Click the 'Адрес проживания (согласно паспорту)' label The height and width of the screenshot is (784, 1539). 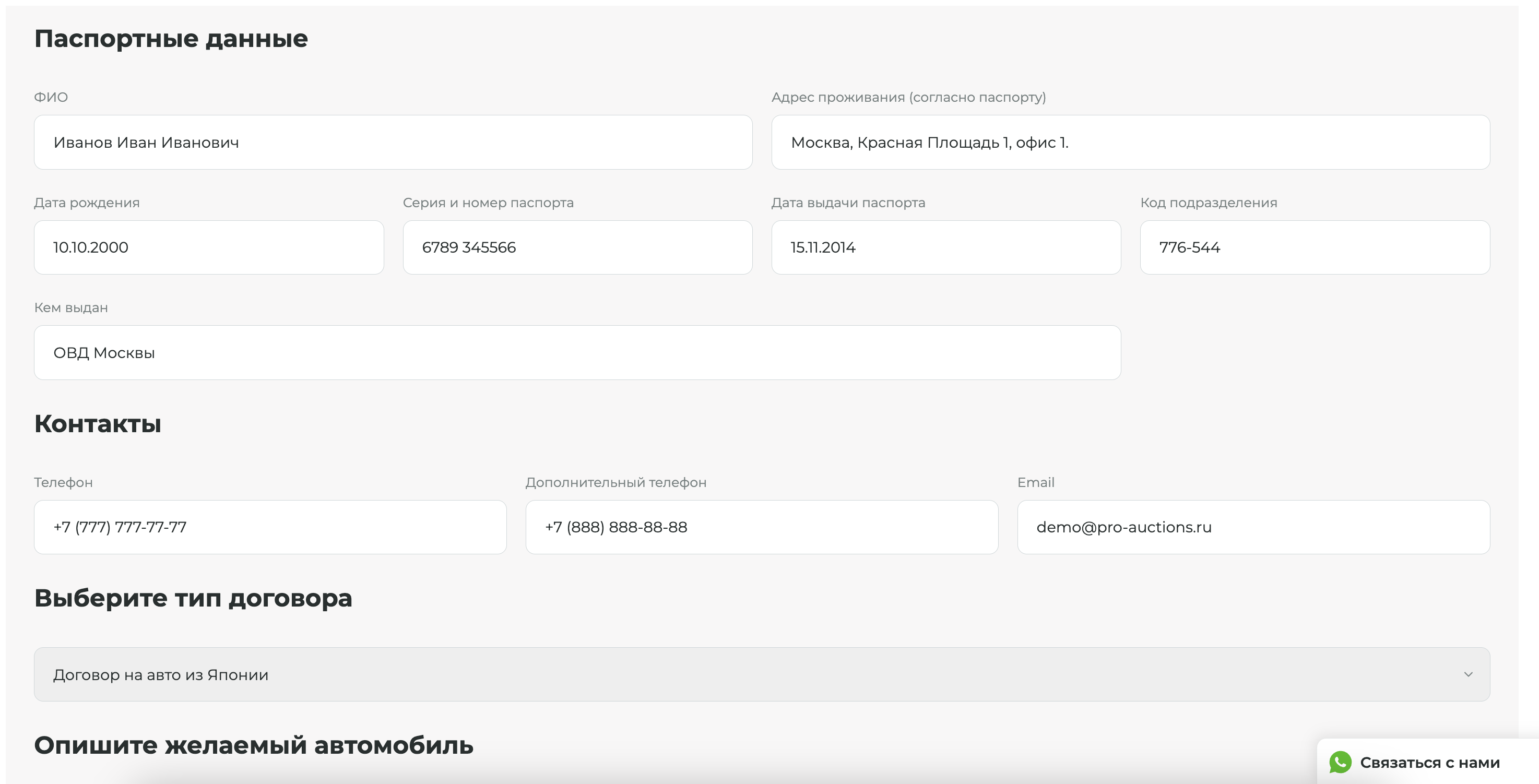point(909,97)
